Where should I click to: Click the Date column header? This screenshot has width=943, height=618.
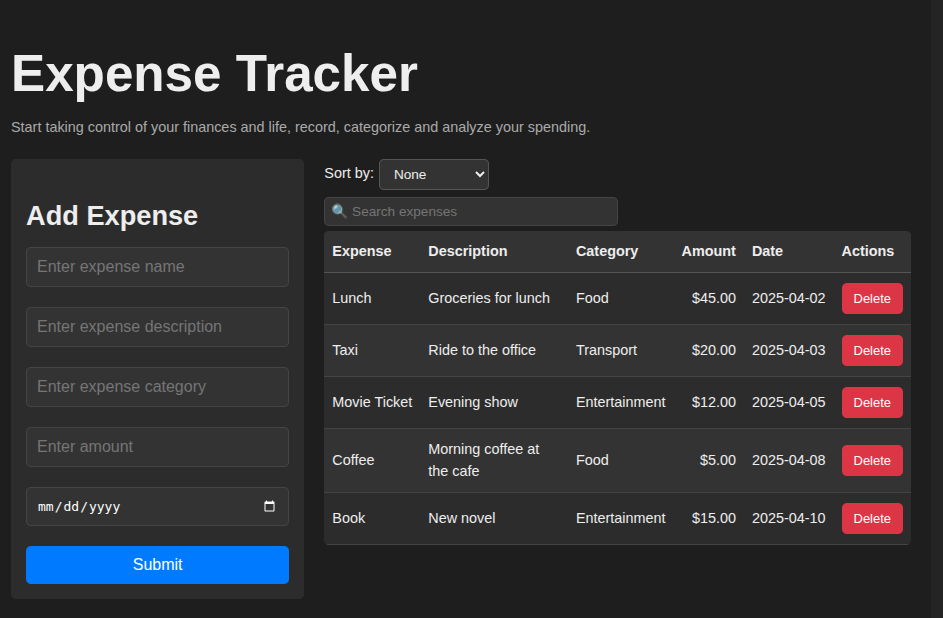(x=767, y=251)
